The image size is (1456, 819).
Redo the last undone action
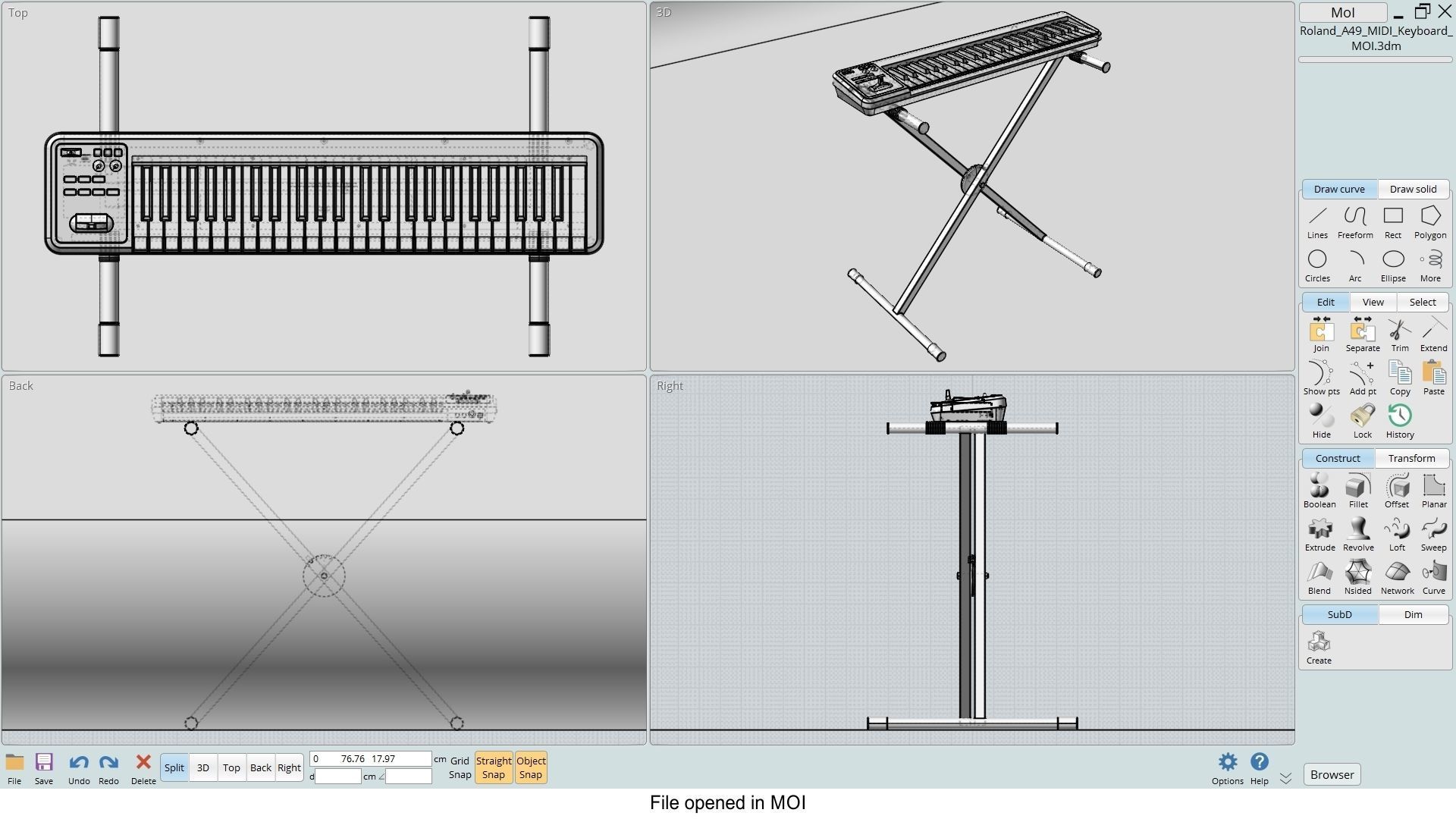(x=108, y=769)
